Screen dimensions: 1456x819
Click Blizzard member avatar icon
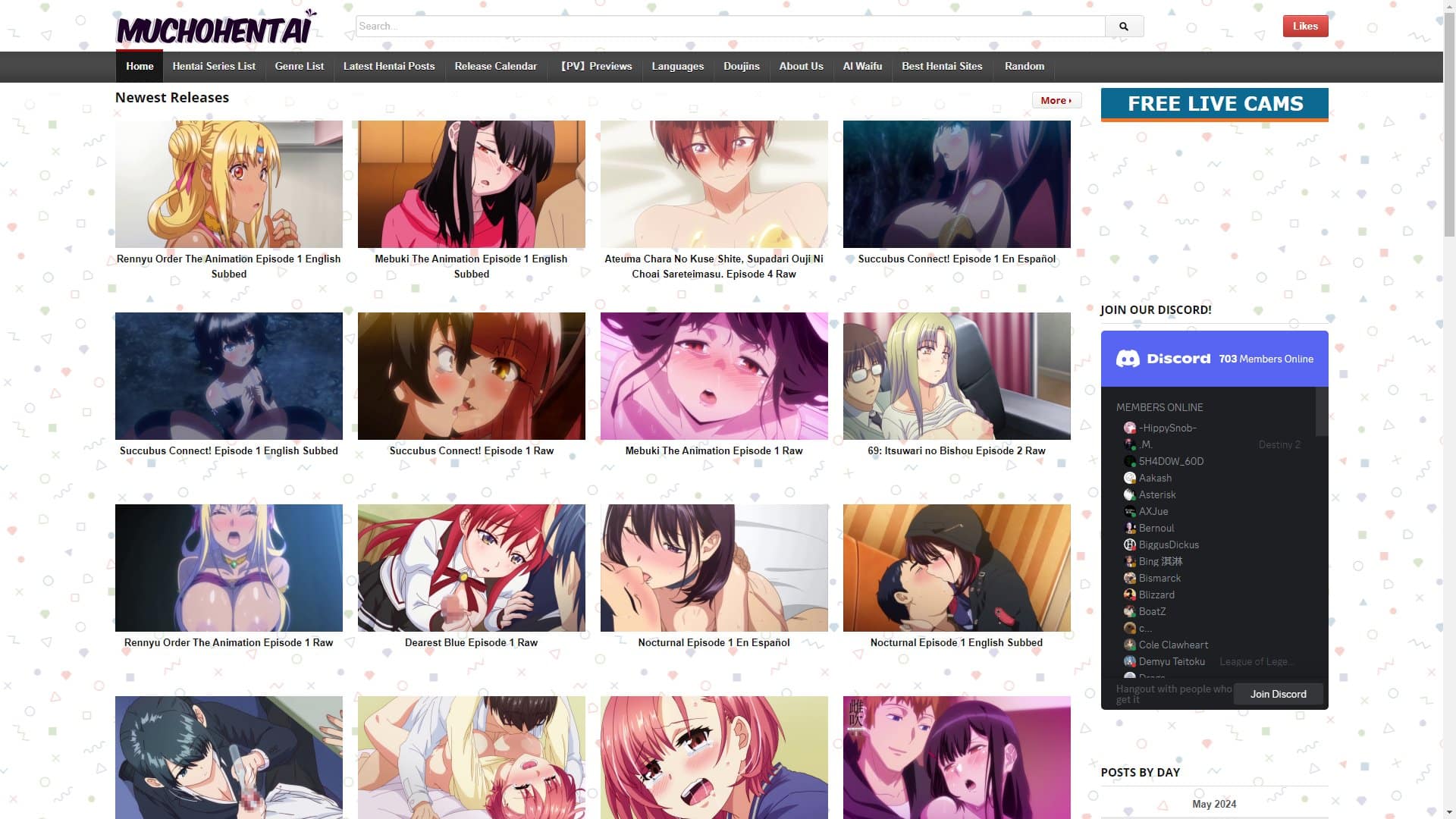click(1130, 595)
